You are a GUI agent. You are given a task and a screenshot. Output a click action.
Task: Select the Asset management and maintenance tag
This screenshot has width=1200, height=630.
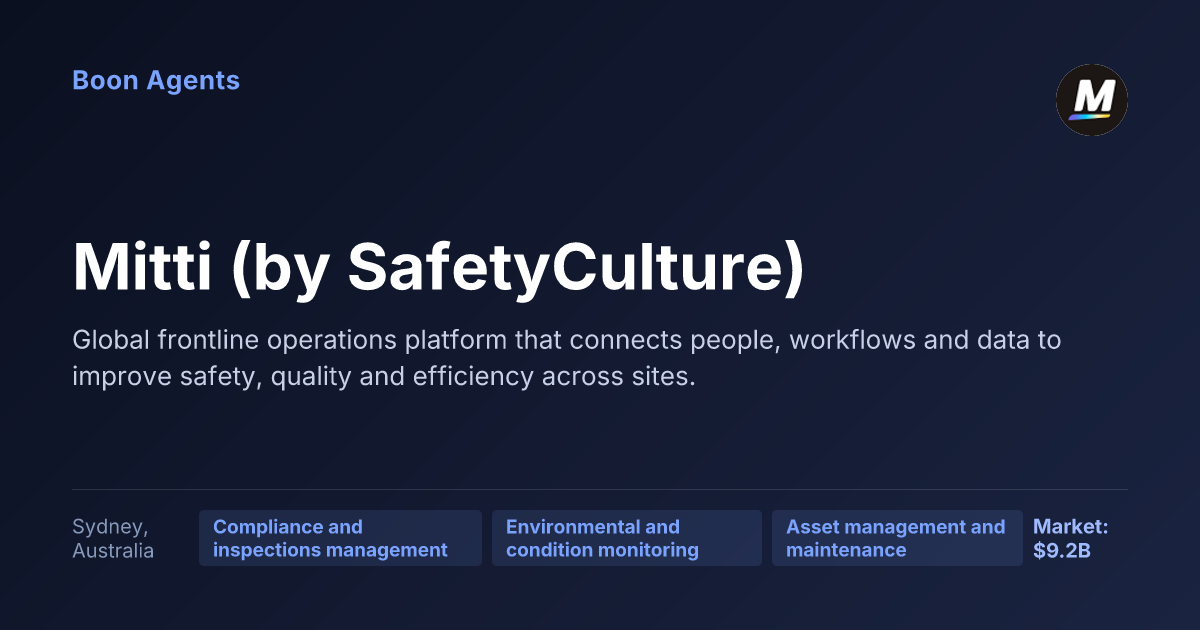tap(897, 538)
